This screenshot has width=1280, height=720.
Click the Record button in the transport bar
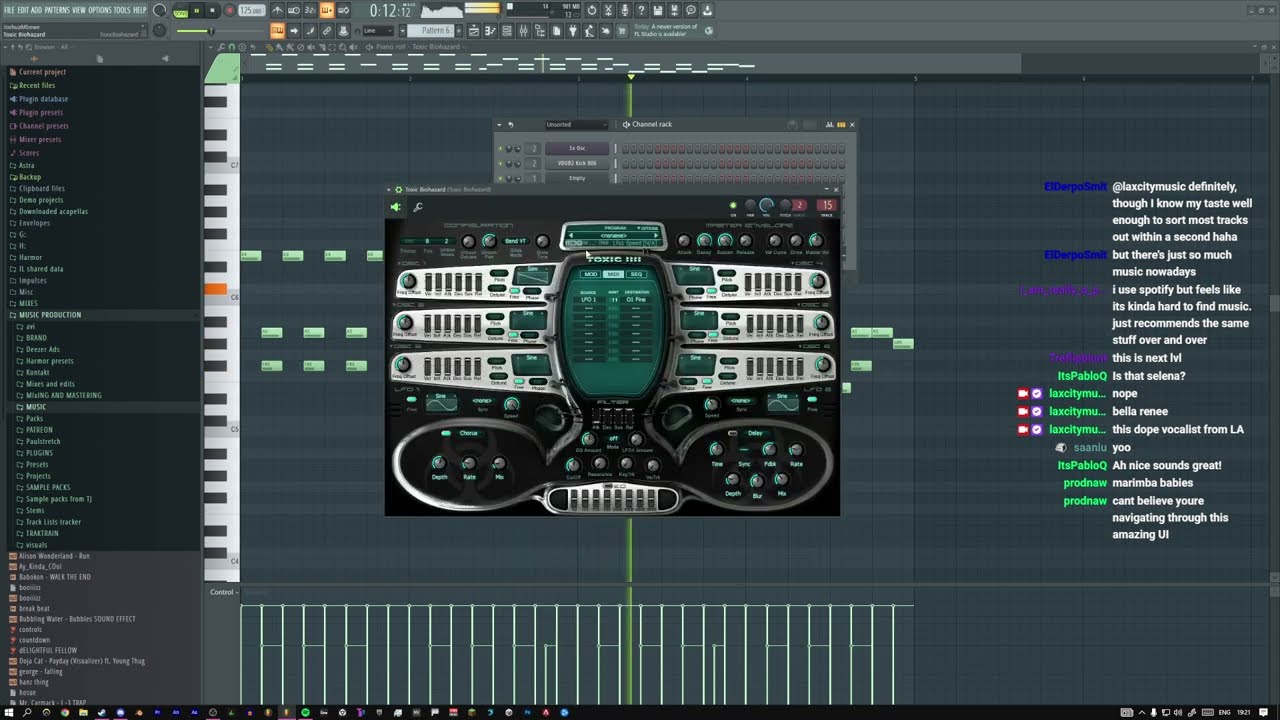[x=229, y=11]
